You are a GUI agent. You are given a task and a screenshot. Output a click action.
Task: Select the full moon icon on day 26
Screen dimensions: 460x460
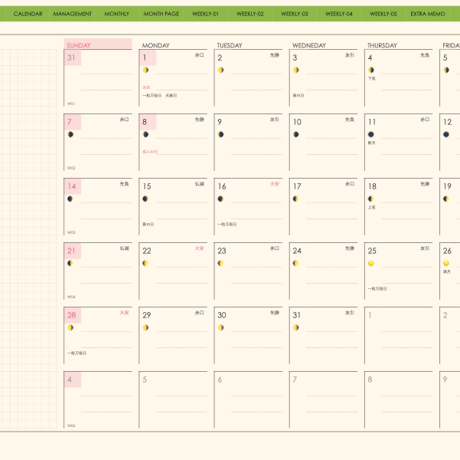(x=446, y=263)
